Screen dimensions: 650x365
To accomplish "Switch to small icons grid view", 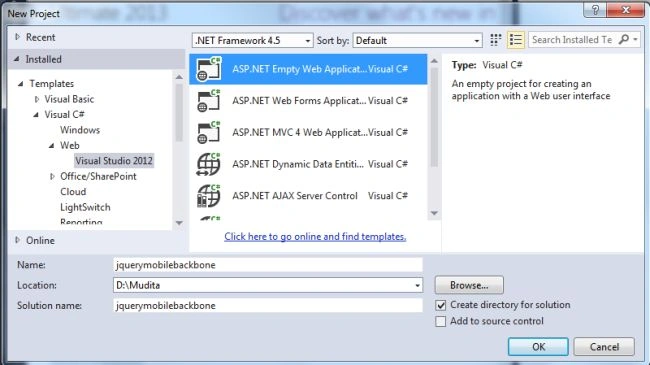I will [x=495, y=40].
